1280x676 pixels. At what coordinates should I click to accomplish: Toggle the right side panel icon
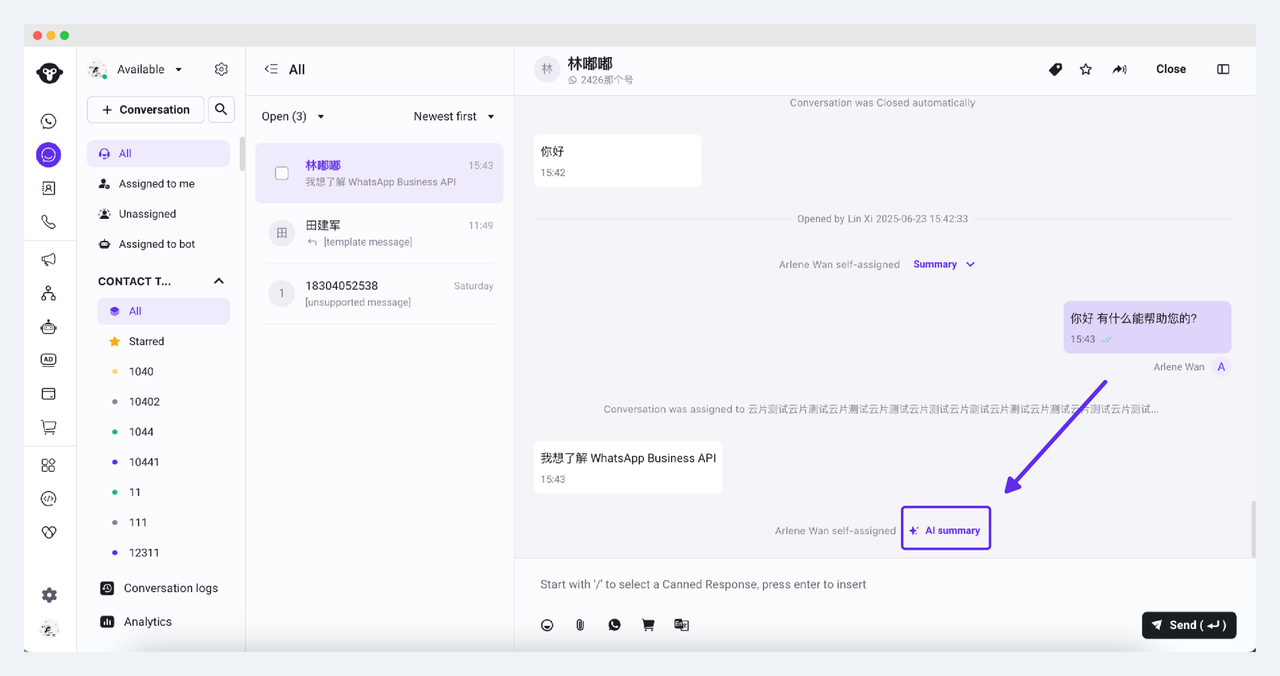[x=1223, y=69]
